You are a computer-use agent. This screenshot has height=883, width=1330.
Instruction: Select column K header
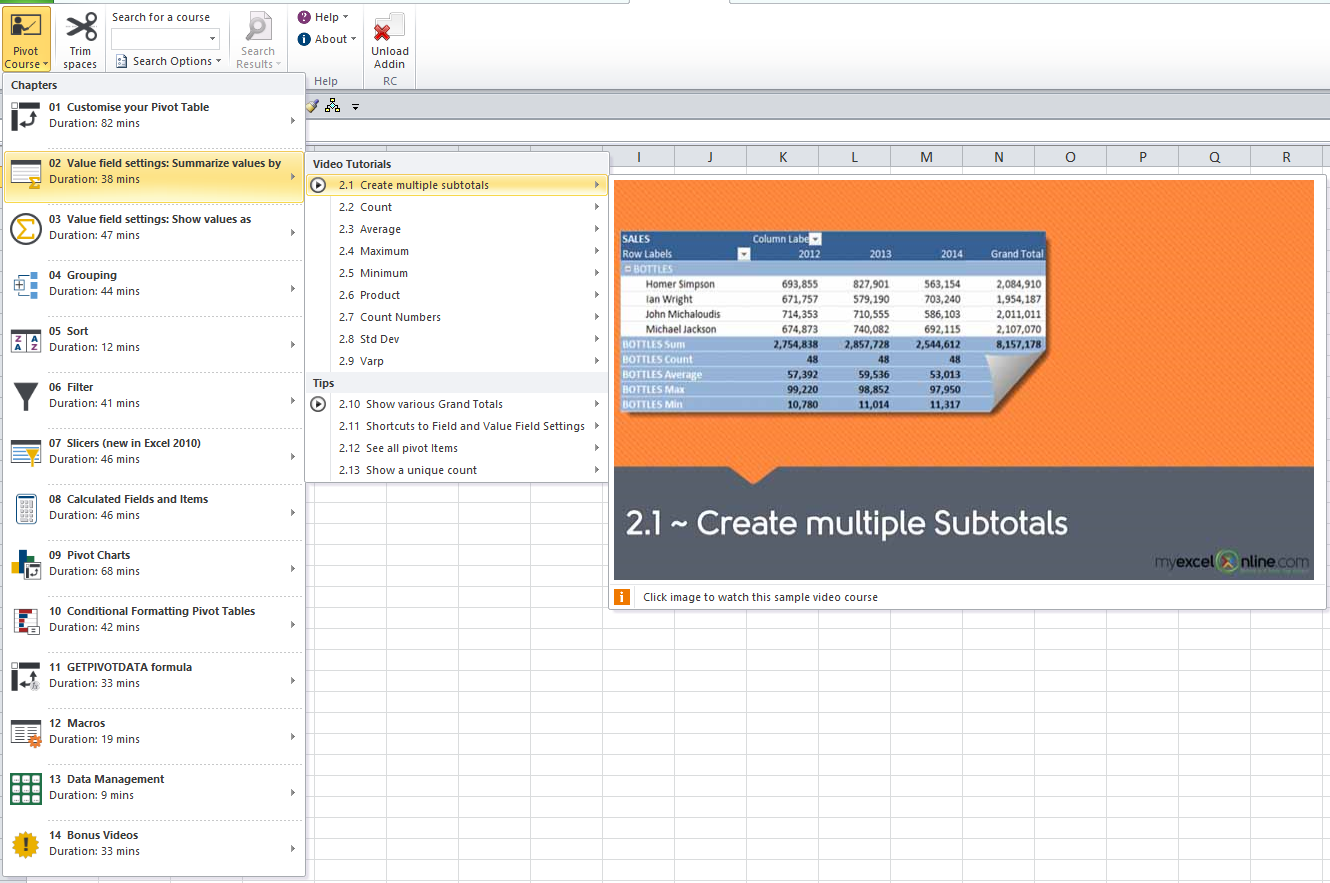[782, 157]
